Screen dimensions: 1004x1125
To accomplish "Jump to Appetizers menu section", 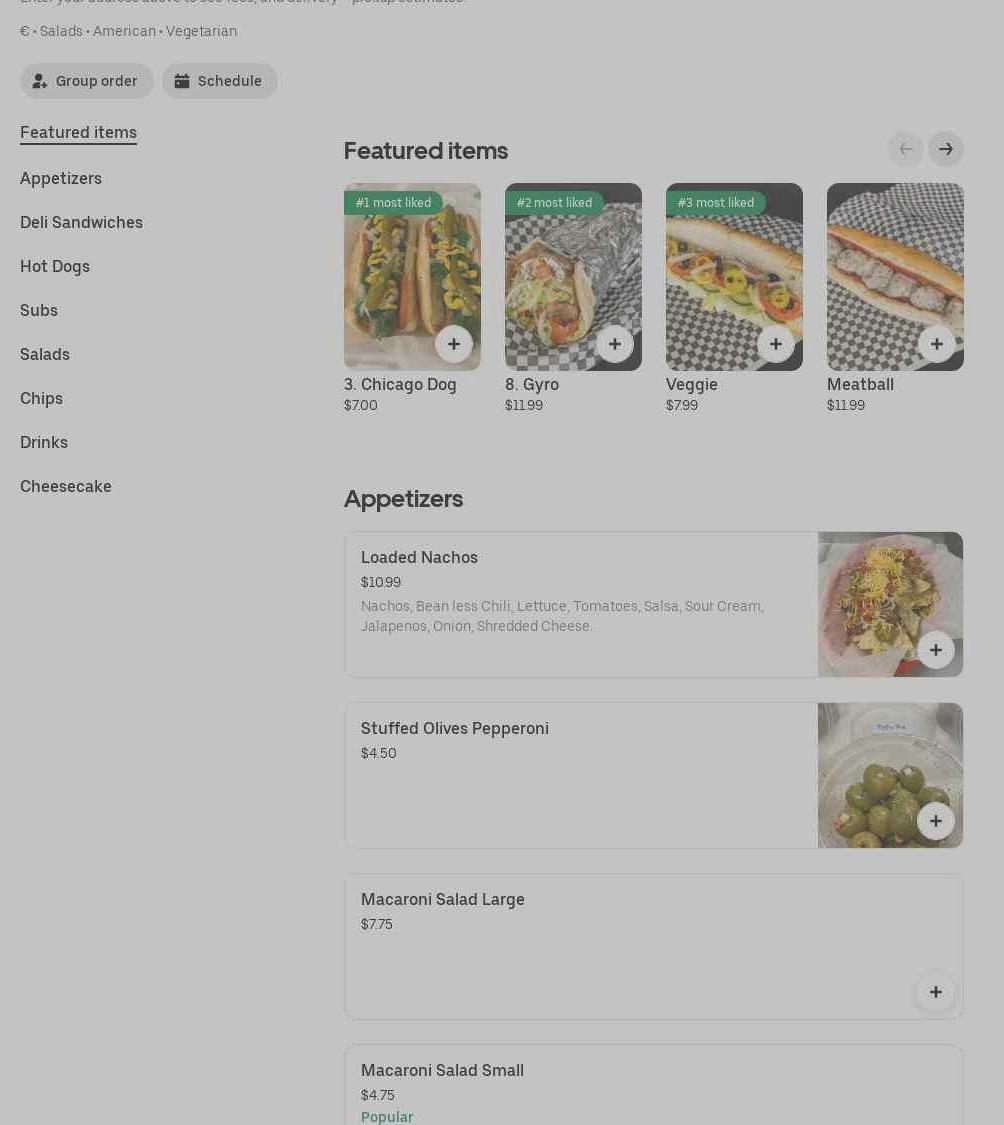I will (61, 179).
